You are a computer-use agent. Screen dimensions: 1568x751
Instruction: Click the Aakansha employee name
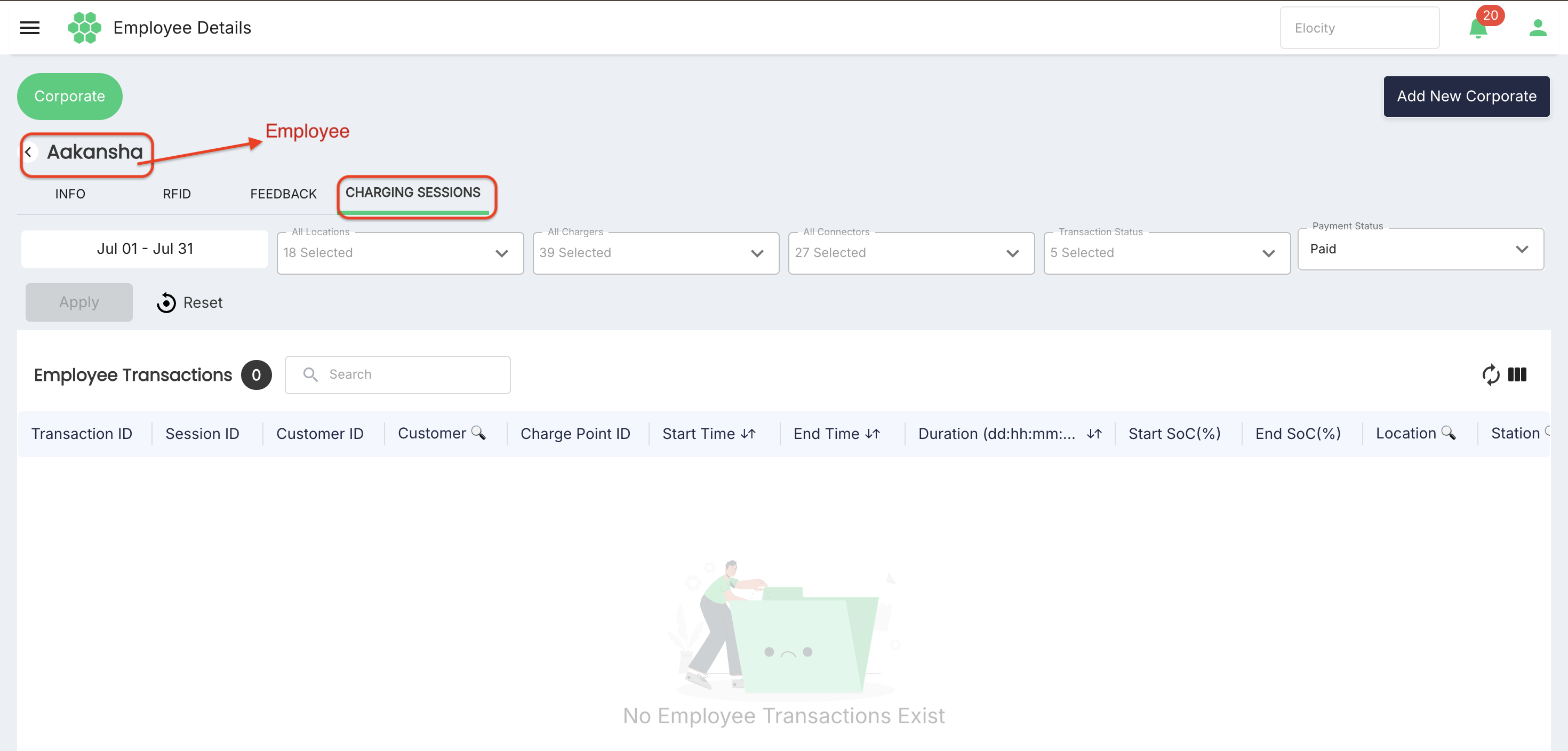coord(95,152)
